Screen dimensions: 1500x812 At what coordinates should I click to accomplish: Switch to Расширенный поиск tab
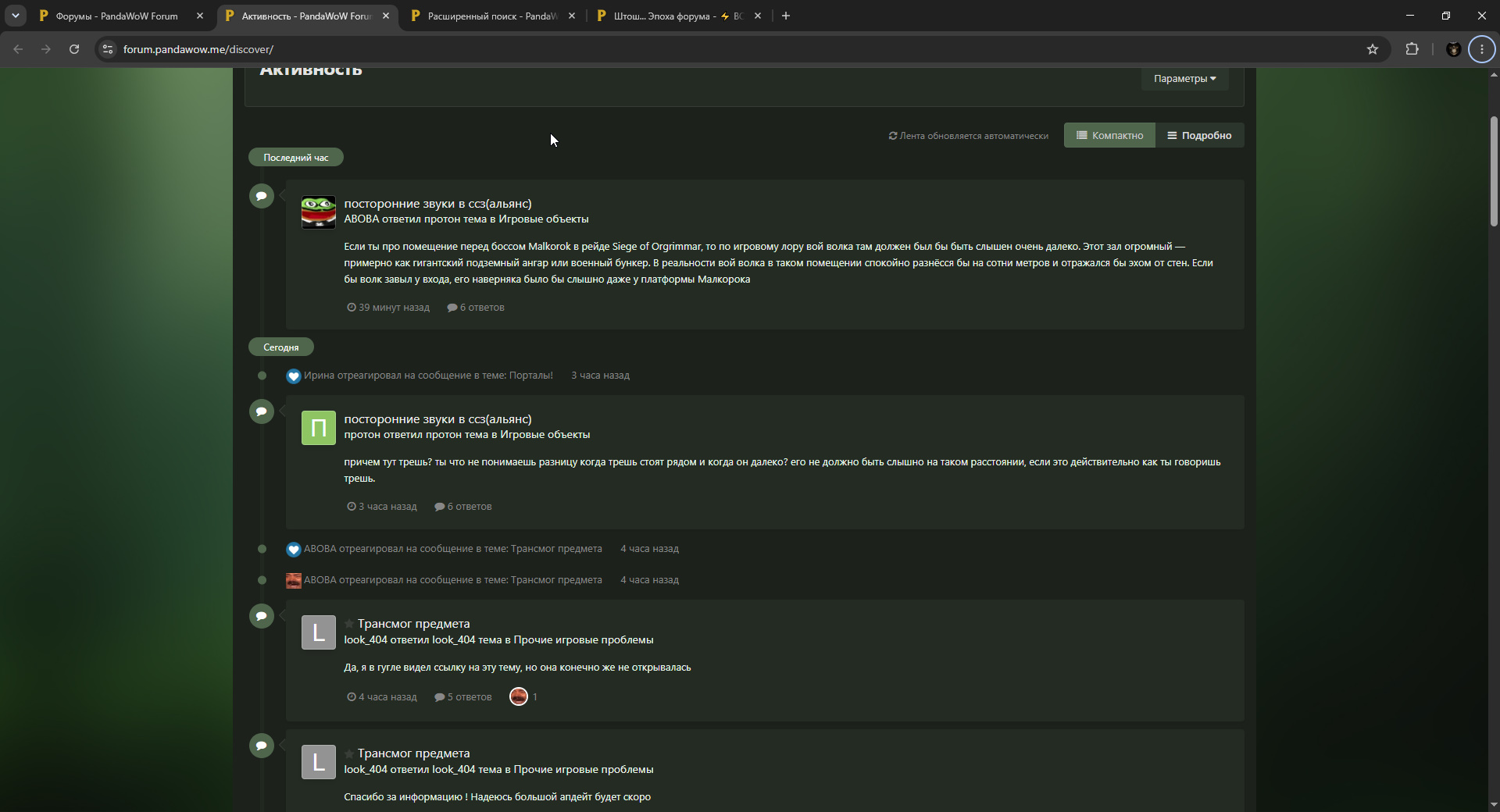tap(492, 16)
